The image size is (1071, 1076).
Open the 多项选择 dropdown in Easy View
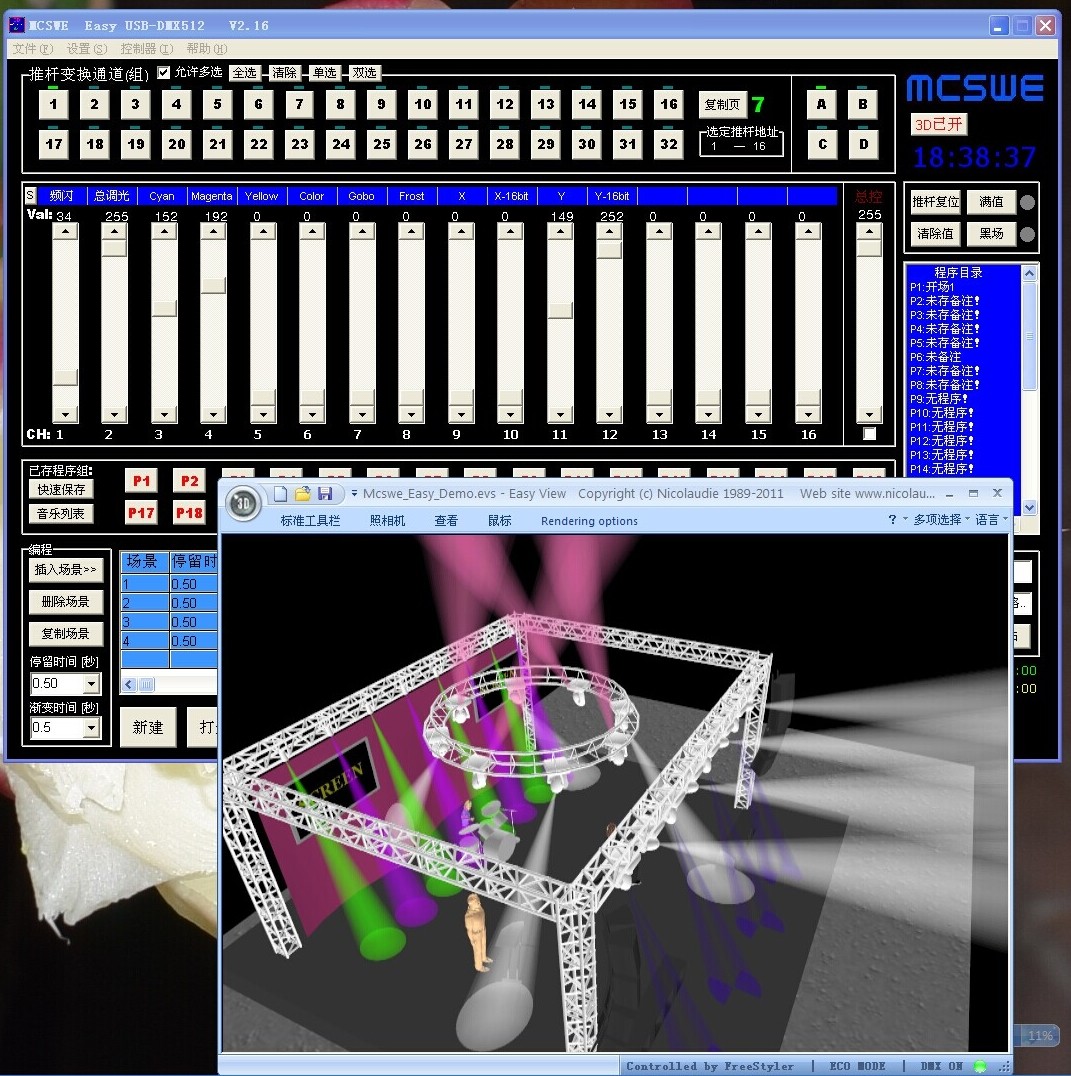point(941,520)
